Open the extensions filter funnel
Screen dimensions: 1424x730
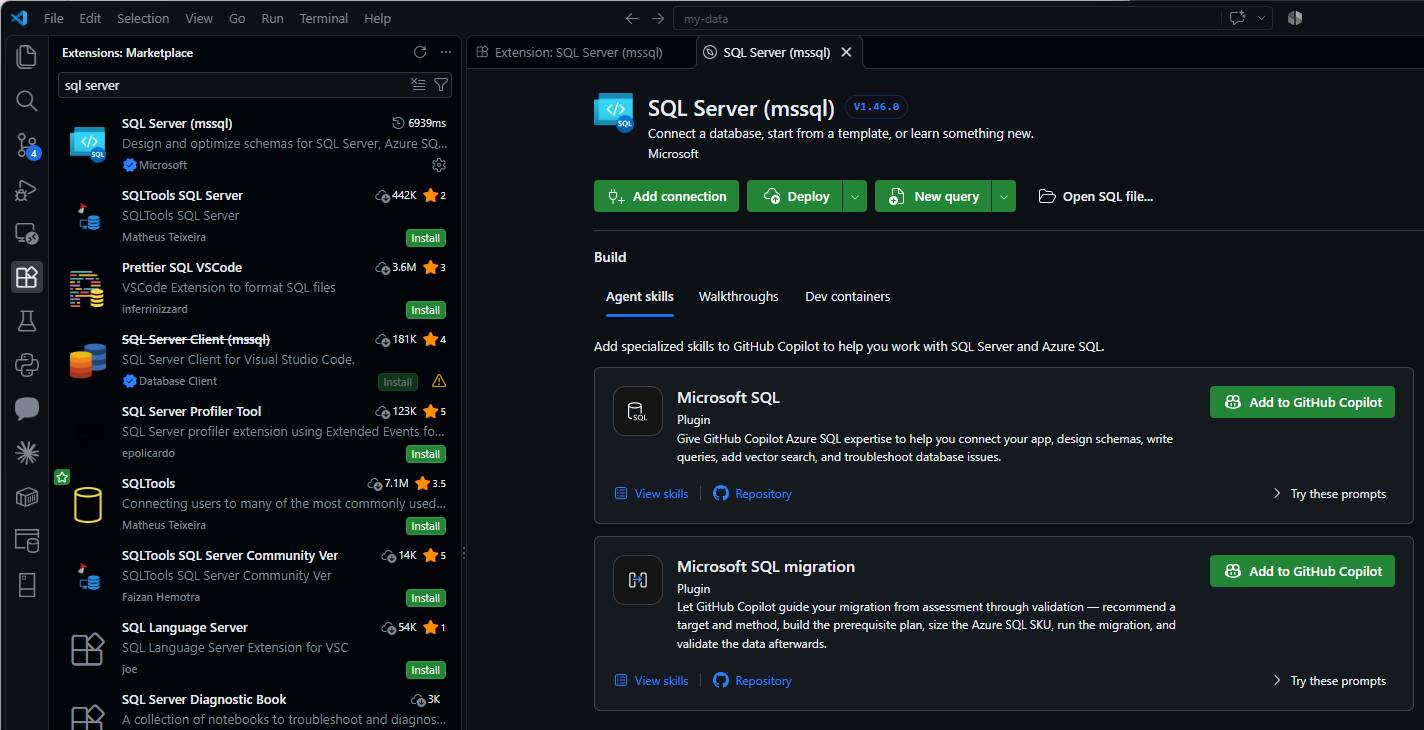[x=441, y=85]
